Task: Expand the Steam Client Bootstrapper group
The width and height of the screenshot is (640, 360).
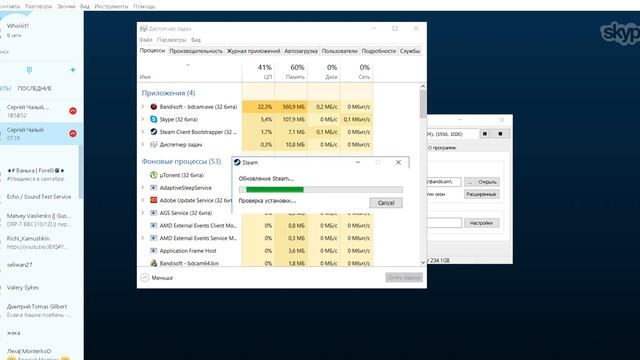Action: coord(142,132)
